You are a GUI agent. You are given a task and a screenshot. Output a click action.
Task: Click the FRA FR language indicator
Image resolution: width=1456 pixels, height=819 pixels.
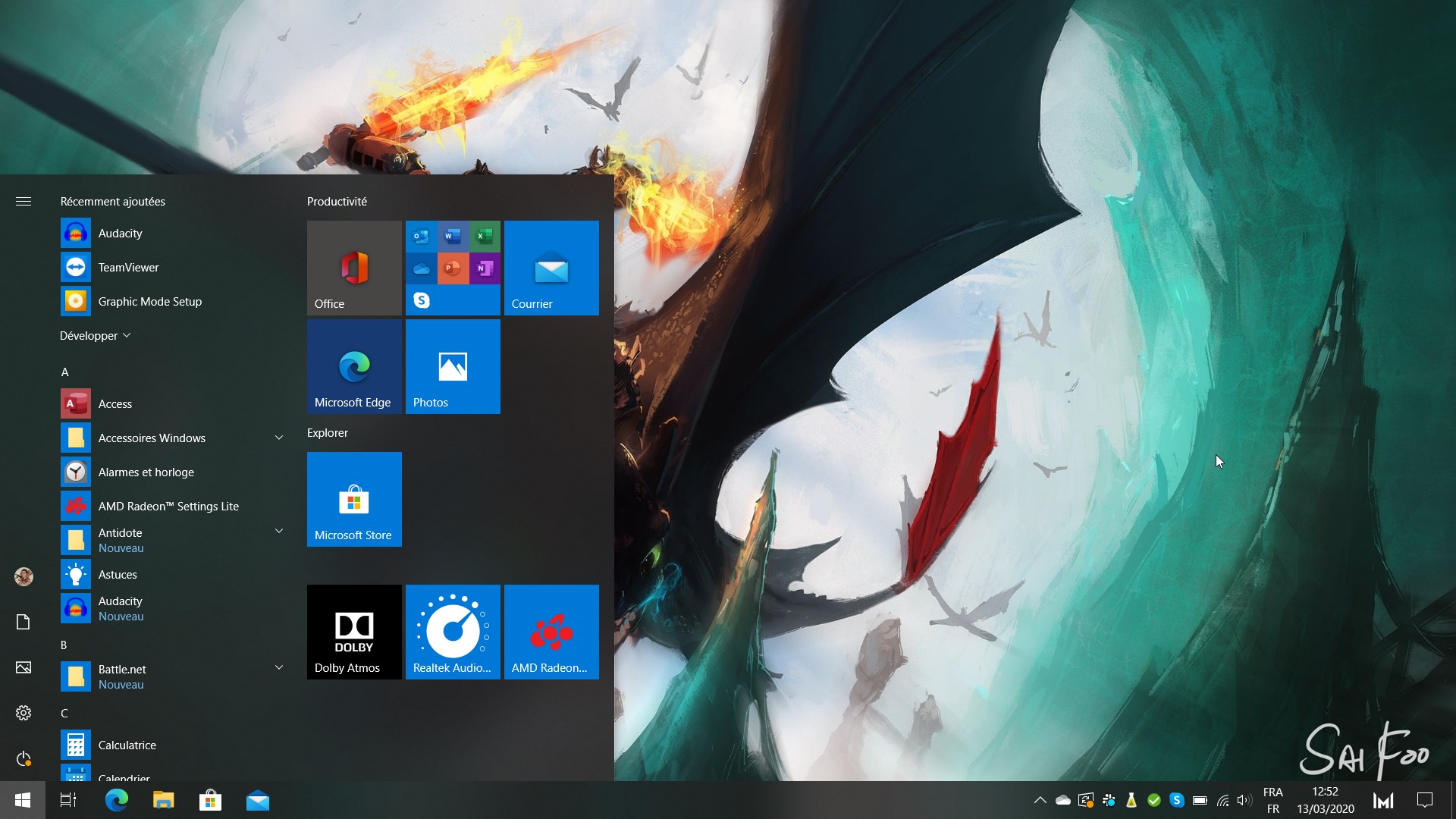pos(1273,800)
